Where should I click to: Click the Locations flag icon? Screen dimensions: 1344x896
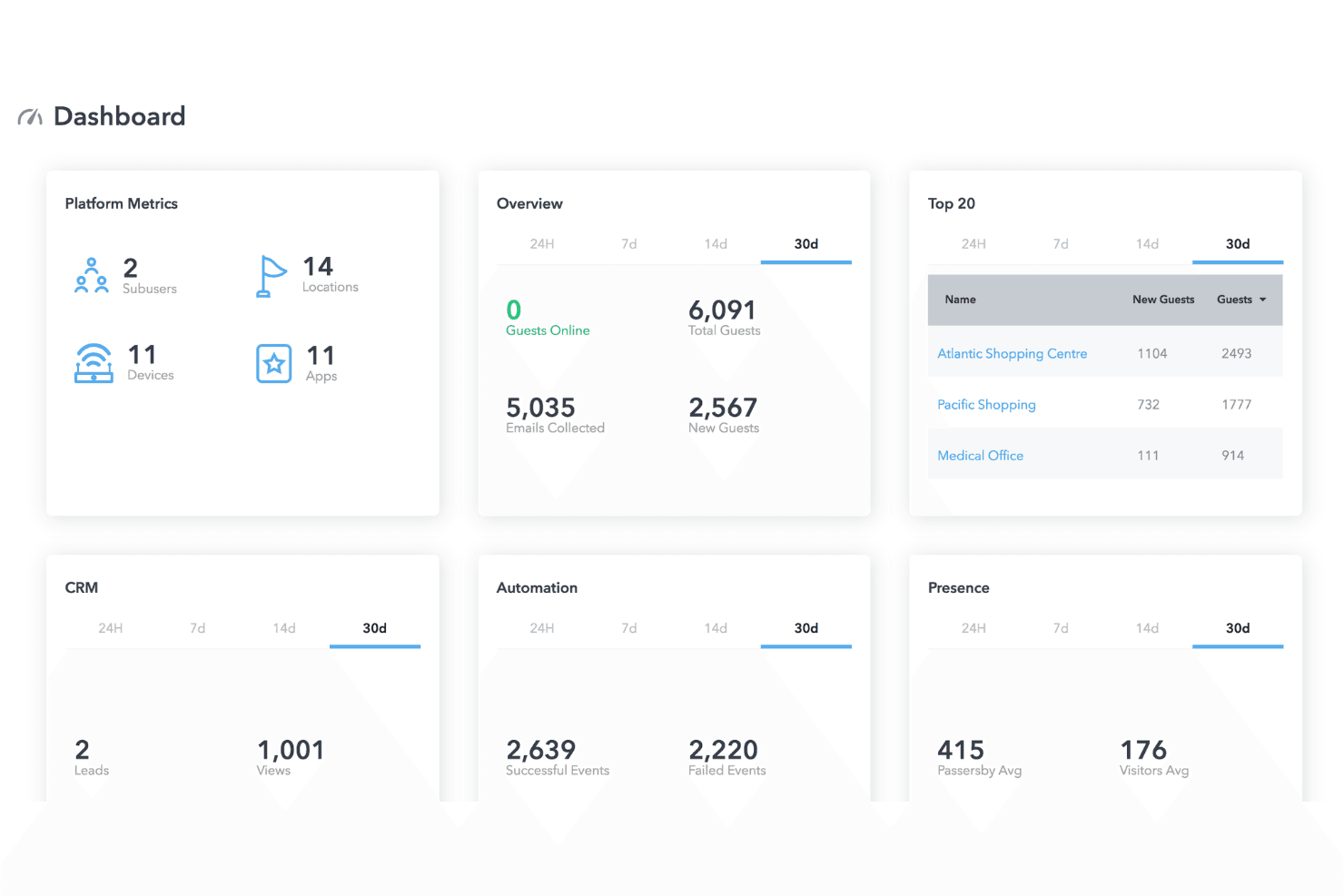point(272,276)
